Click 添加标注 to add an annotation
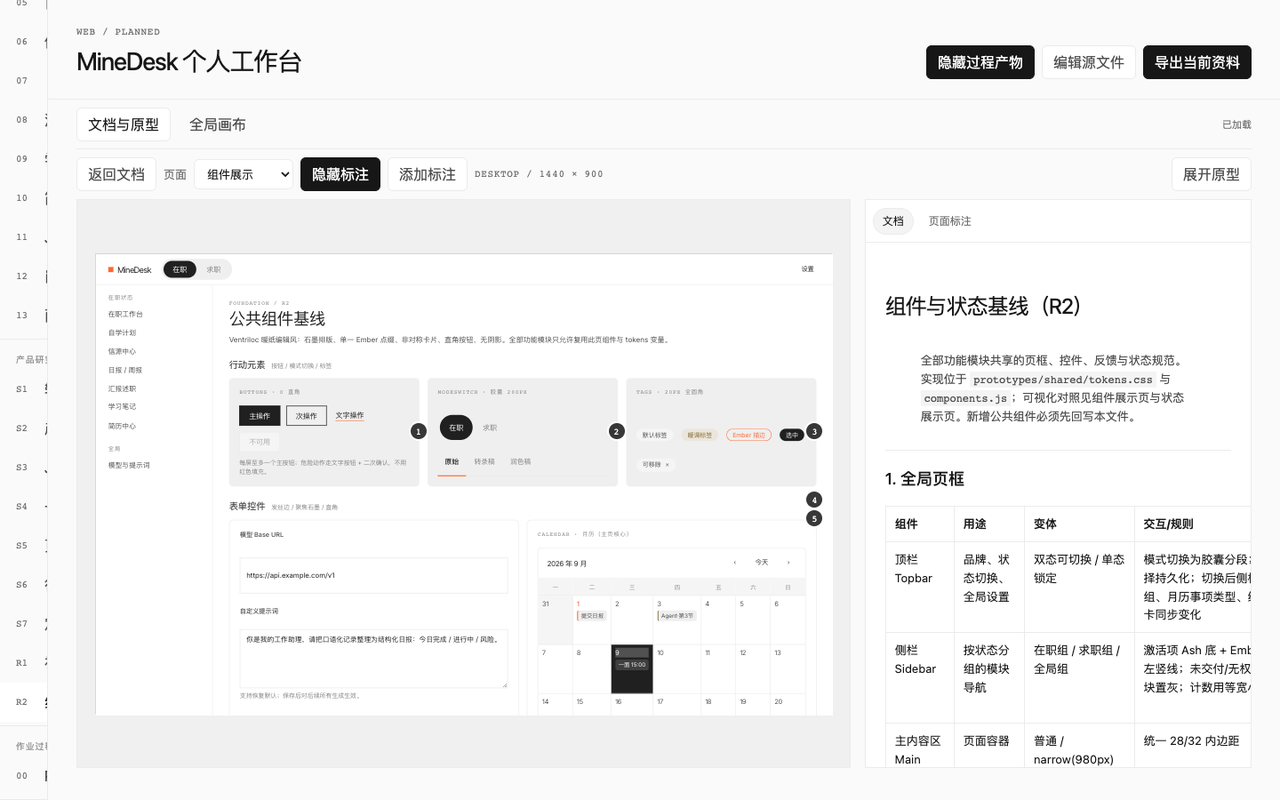Viewport: 1280px width, 800px height. [x=427, y=174]
